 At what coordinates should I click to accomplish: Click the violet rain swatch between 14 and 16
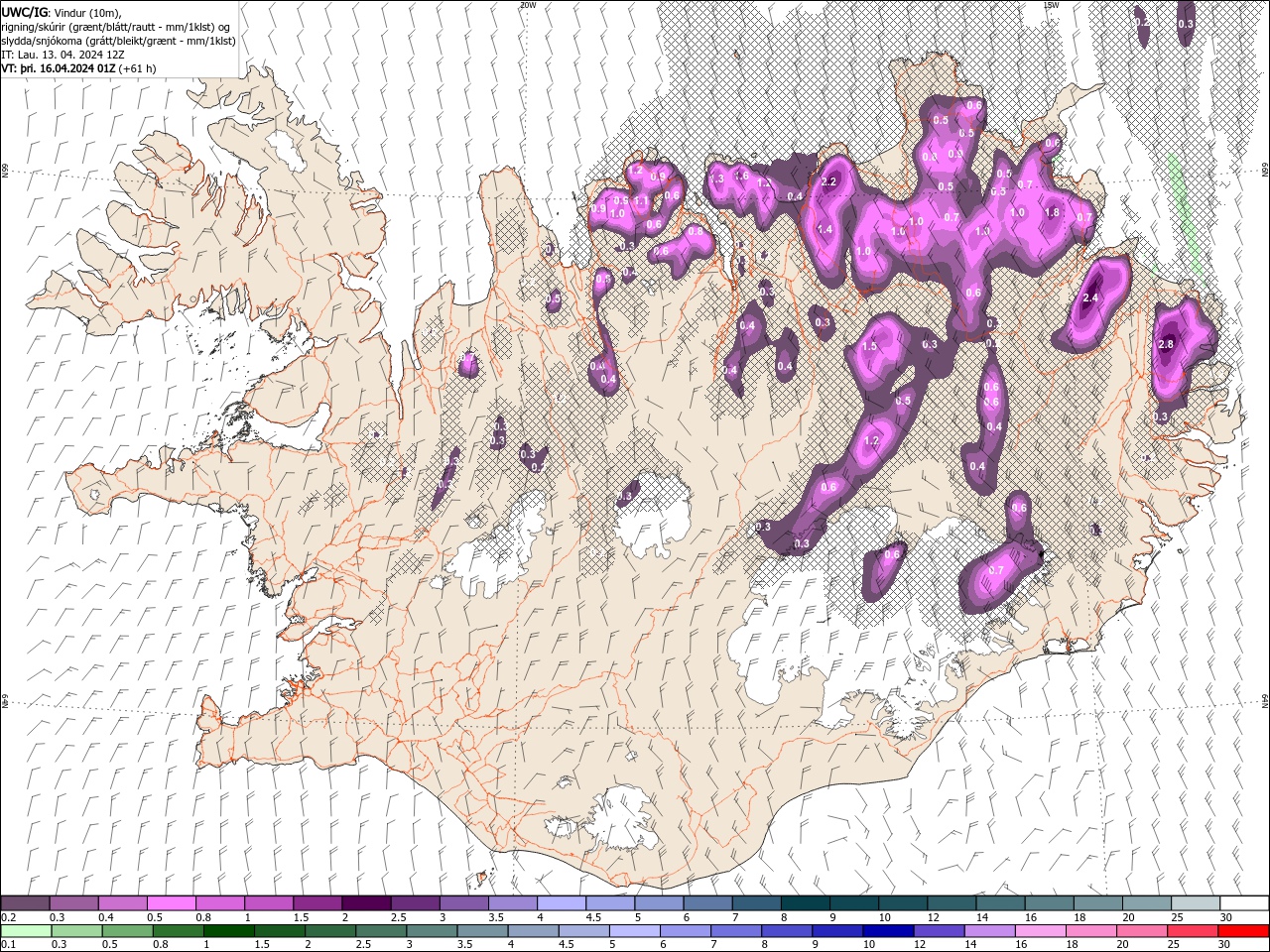click(988, 931)
